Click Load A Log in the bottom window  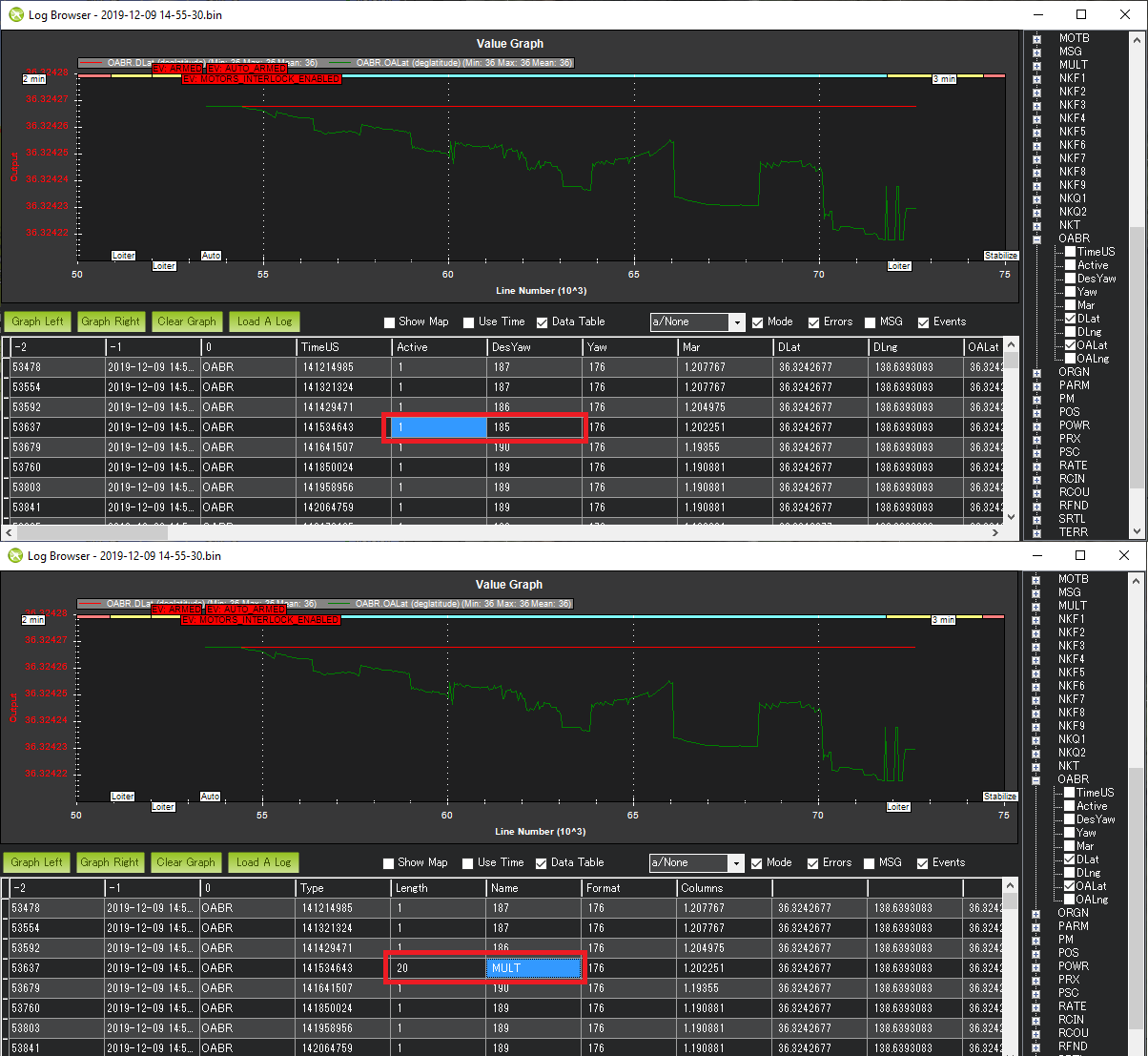264,862
